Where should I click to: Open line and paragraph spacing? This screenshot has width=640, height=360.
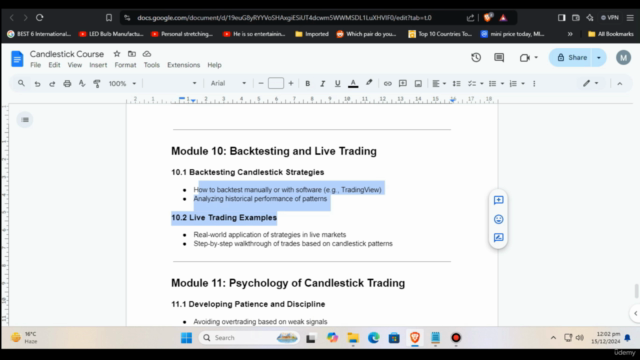[x=456, y=84]
